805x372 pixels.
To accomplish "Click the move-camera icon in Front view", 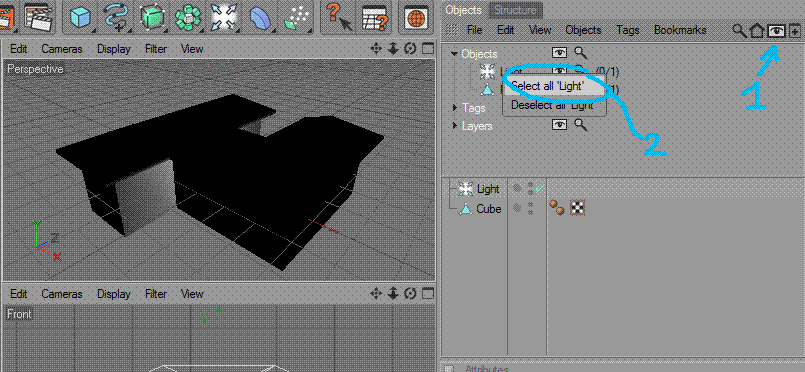I will click(376, 293).
